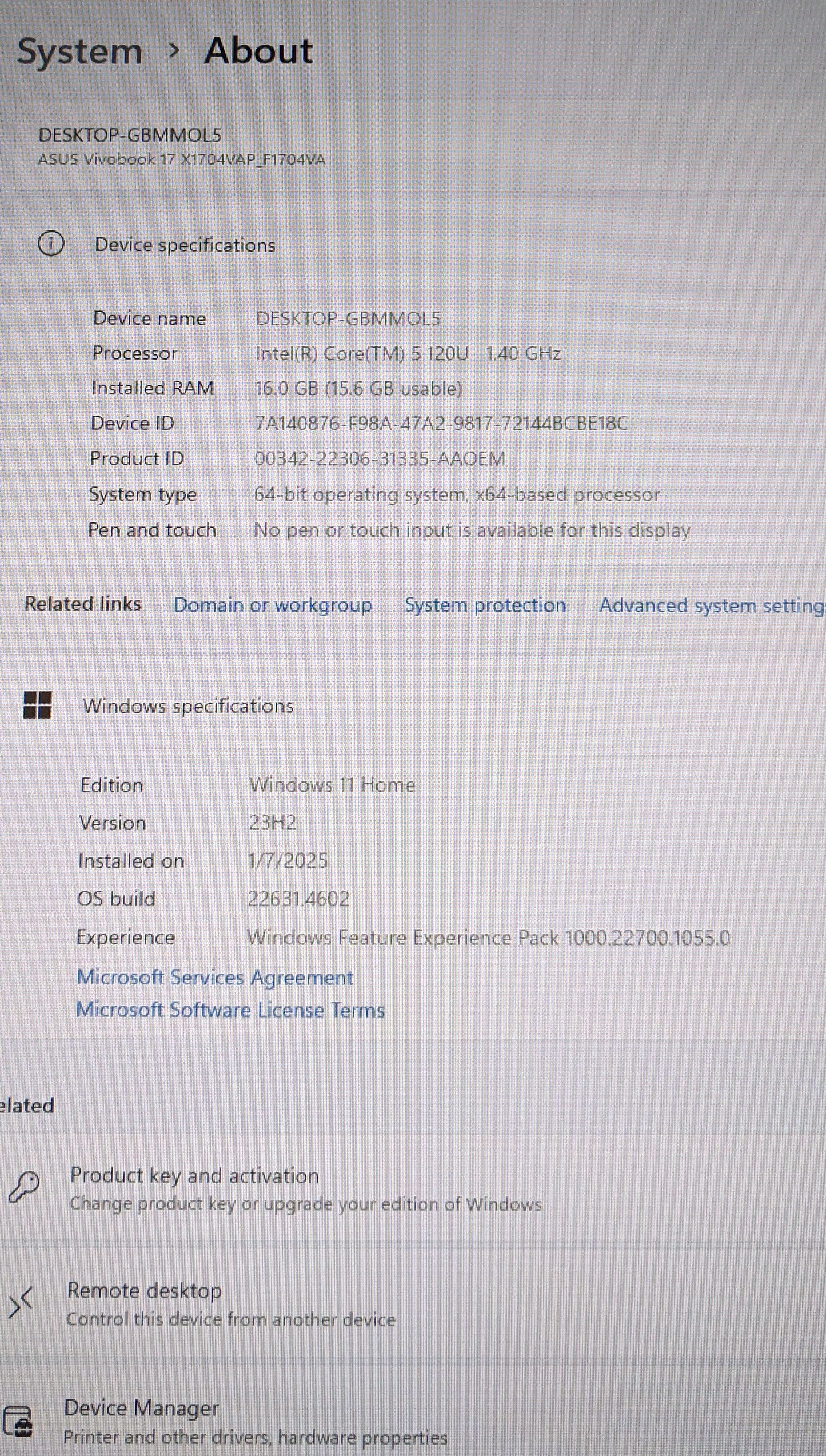Click the Installed RAM label
826x1456 pixels.
click(x=153, y=388)
